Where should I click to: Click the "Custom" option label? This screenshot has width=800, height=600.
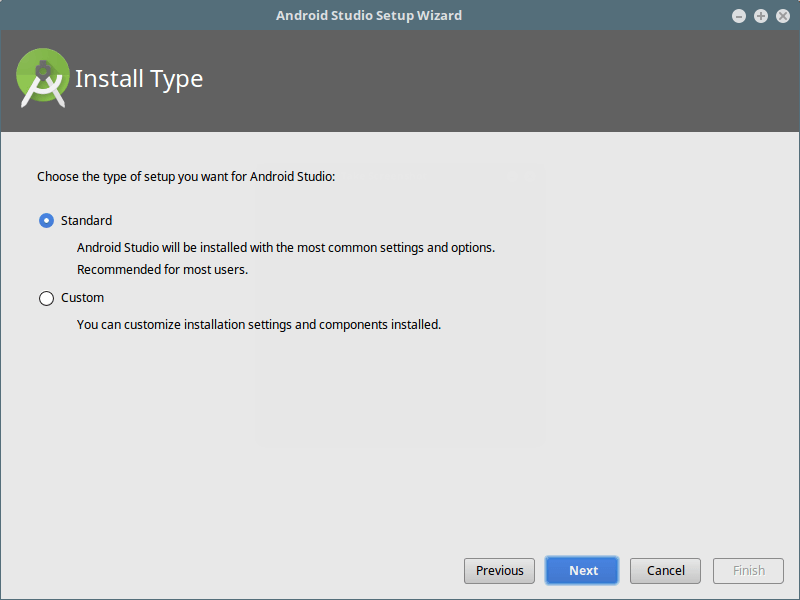coord(82,298)
